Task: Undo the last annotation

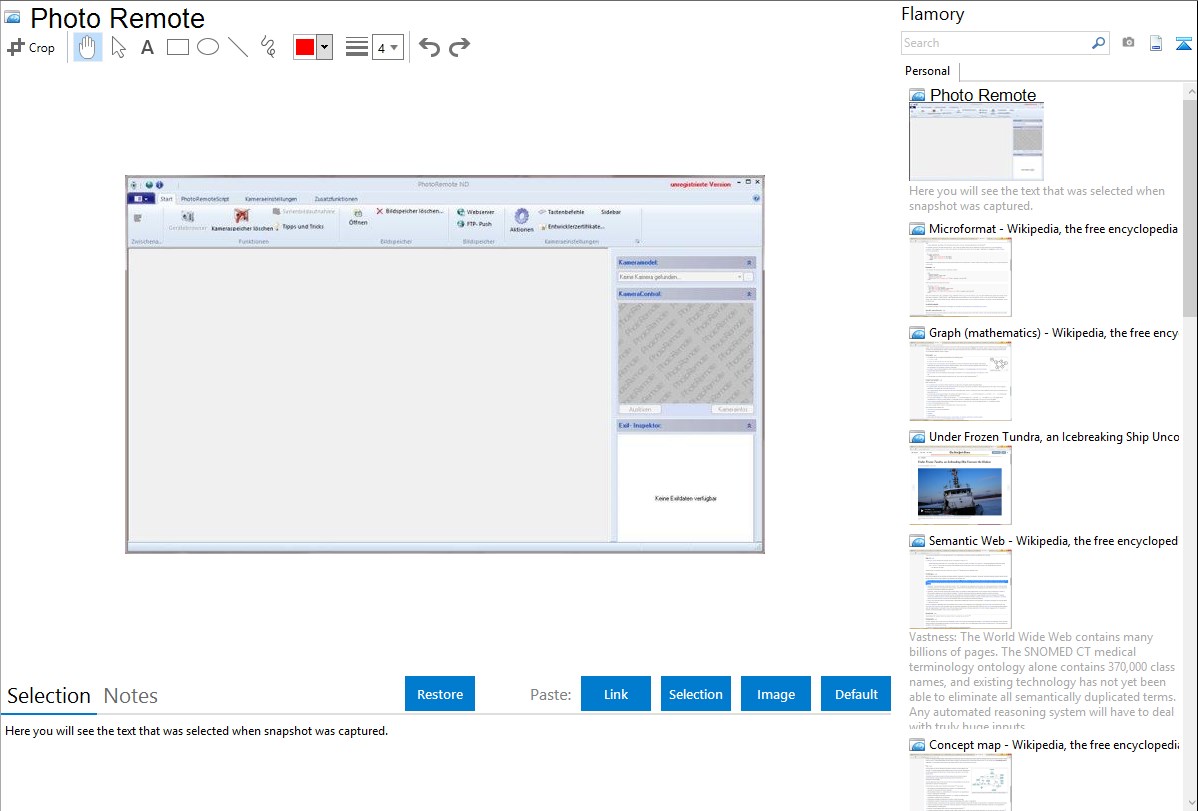Action: click(x=429, y=47)
